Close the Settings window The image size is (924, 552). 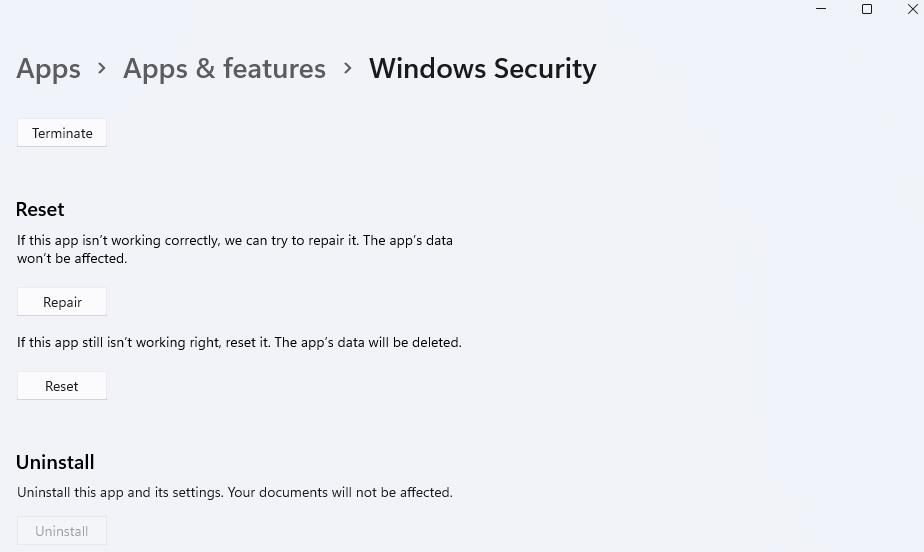(x=912, y=9)
